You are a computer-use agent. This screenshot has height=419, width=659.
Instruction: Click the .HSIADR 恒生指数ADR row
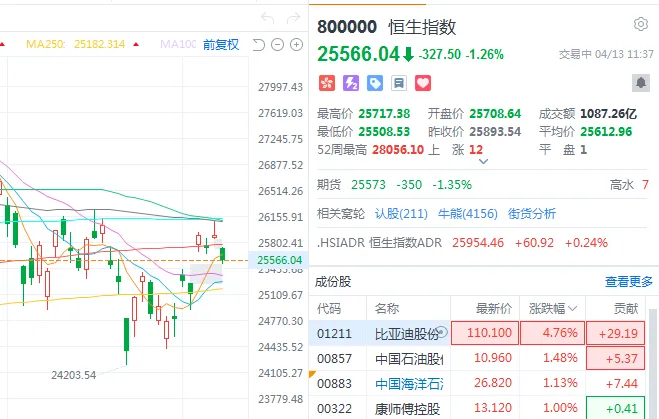pos(462,243)
